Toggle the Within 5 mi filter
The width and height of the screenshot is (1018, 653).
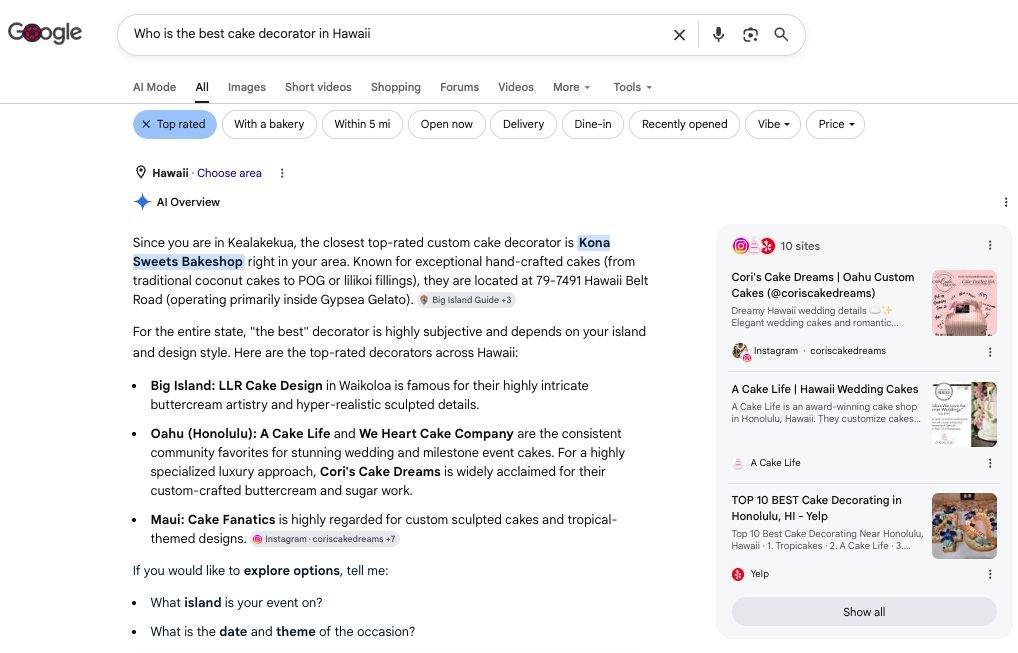click(x=362, y=124)
